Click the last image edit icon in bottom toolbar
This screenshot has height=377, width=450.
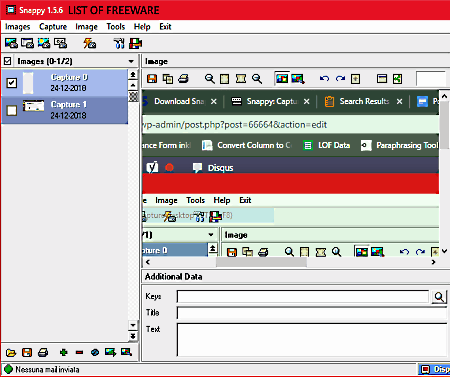pos(126,352)
